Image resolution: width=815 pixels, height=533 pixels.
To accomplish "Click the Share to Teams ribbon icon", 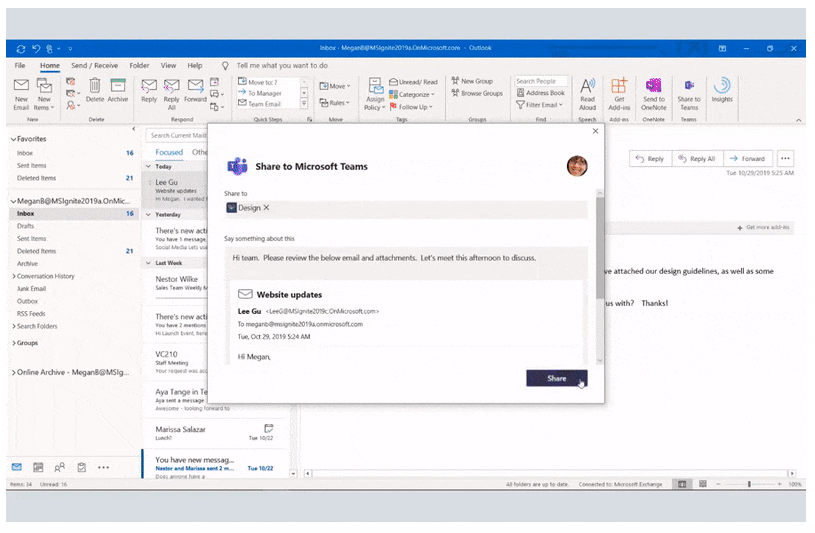I will coord(689,94).
